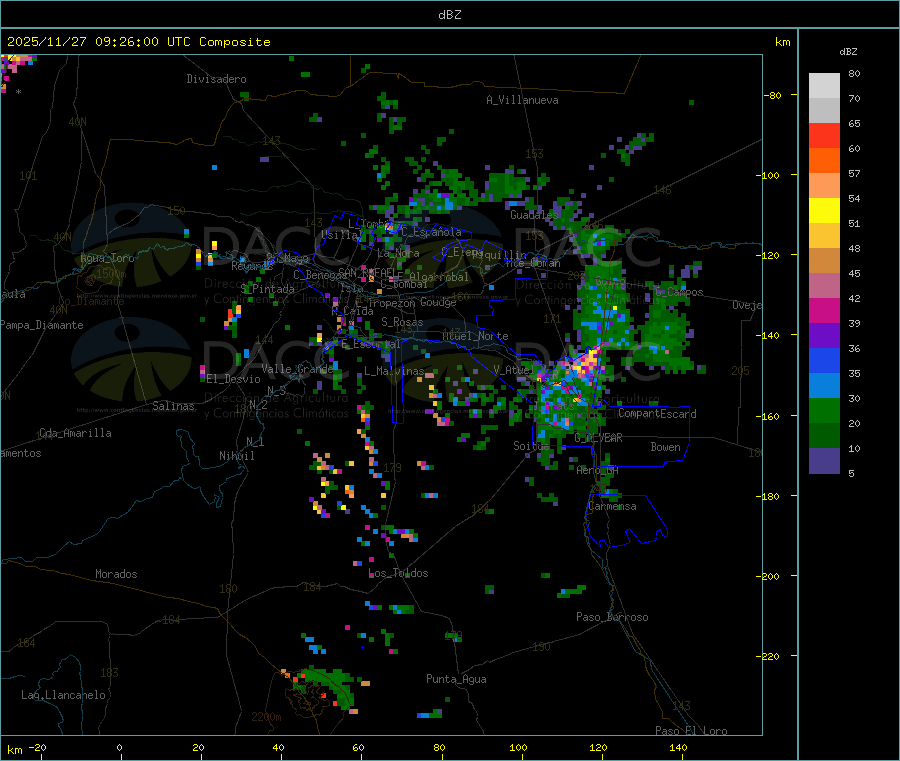Select the yellow 51-54 dBZ legend swatch
The height and width of the screenshot is (761, 900).
(824, 211)
